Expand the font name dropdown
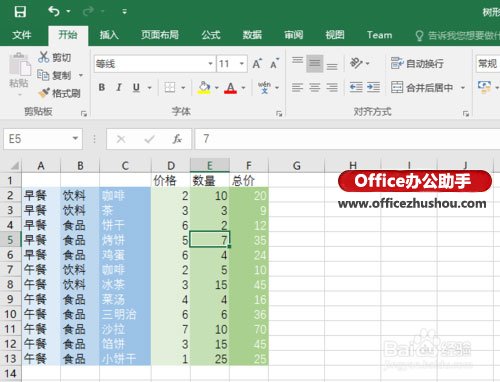 point(210,63)
